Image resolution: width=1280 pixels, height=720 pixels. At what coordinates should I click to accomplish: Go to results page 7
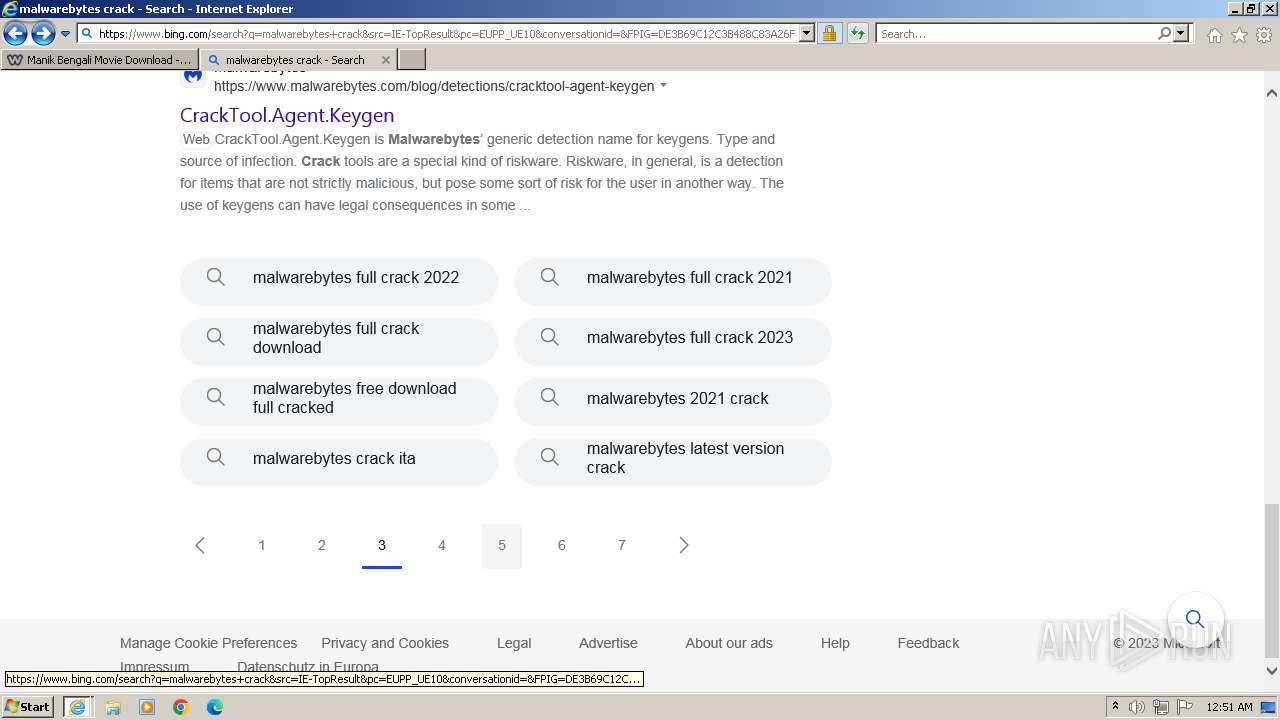point(622,545)
